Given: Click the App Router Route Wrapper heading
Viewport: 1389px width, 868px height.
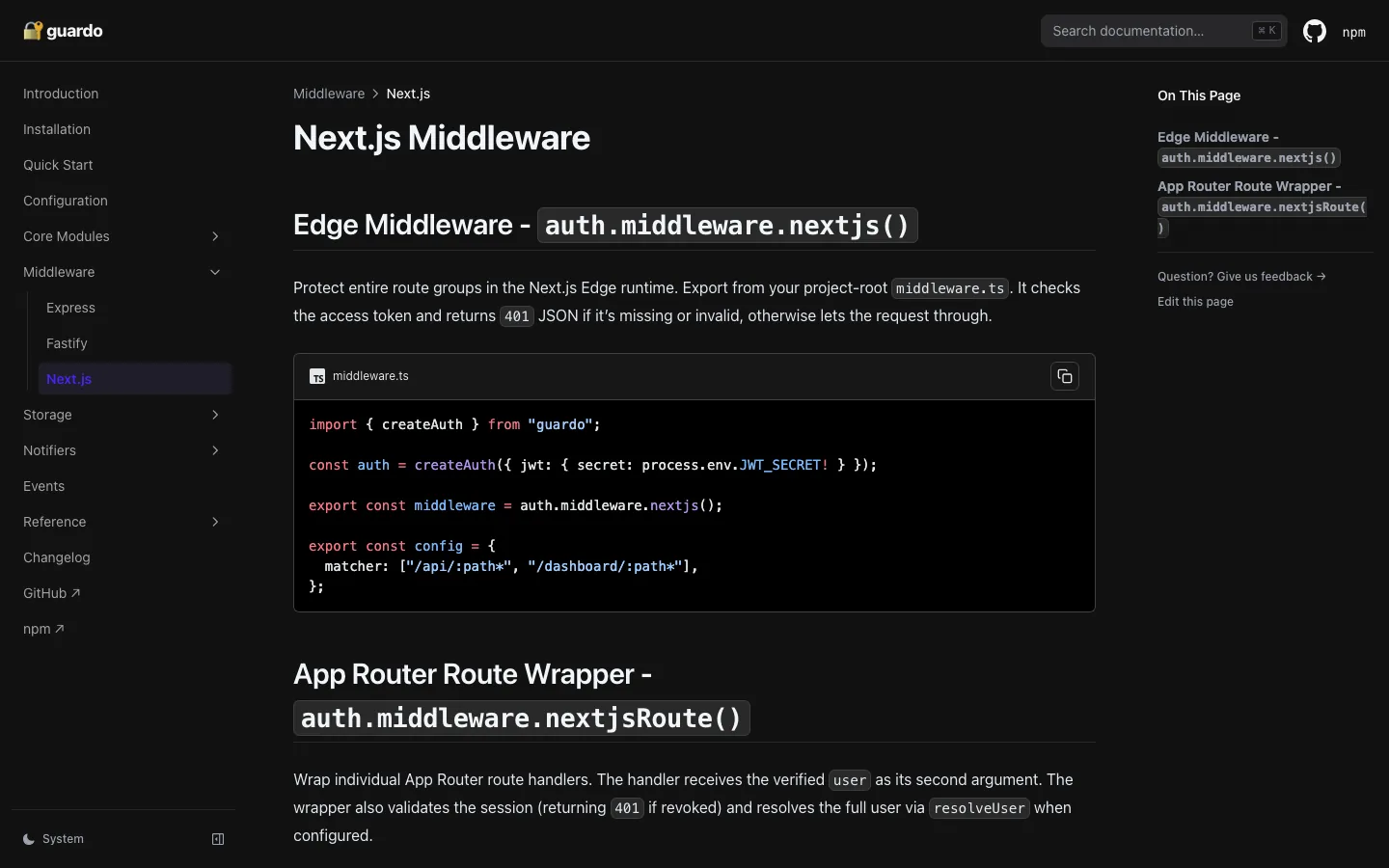Looking at the screenshot, I should click(522, 695).
